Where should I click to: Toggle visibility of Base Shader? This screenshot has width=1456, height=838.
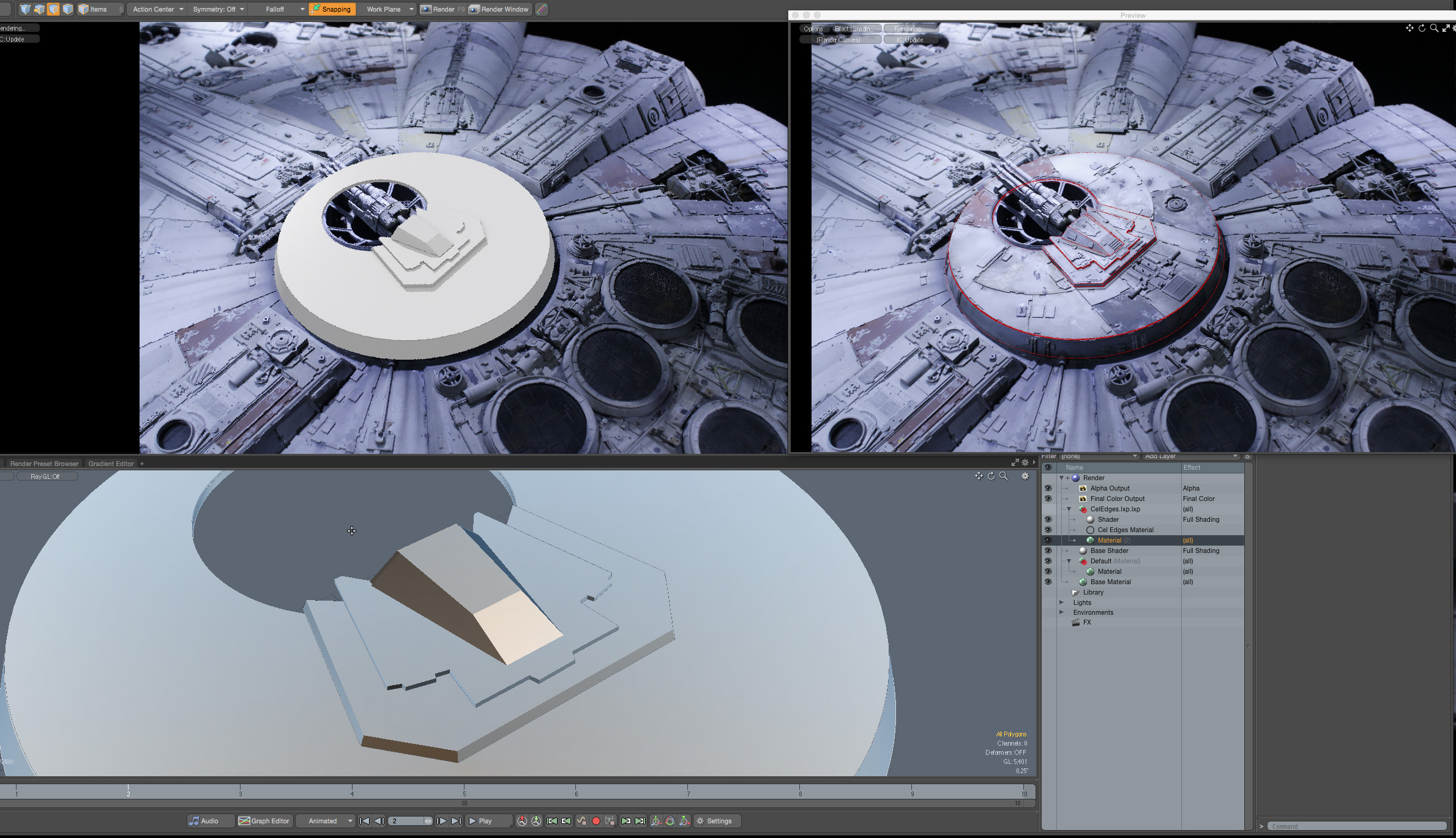1048,551
